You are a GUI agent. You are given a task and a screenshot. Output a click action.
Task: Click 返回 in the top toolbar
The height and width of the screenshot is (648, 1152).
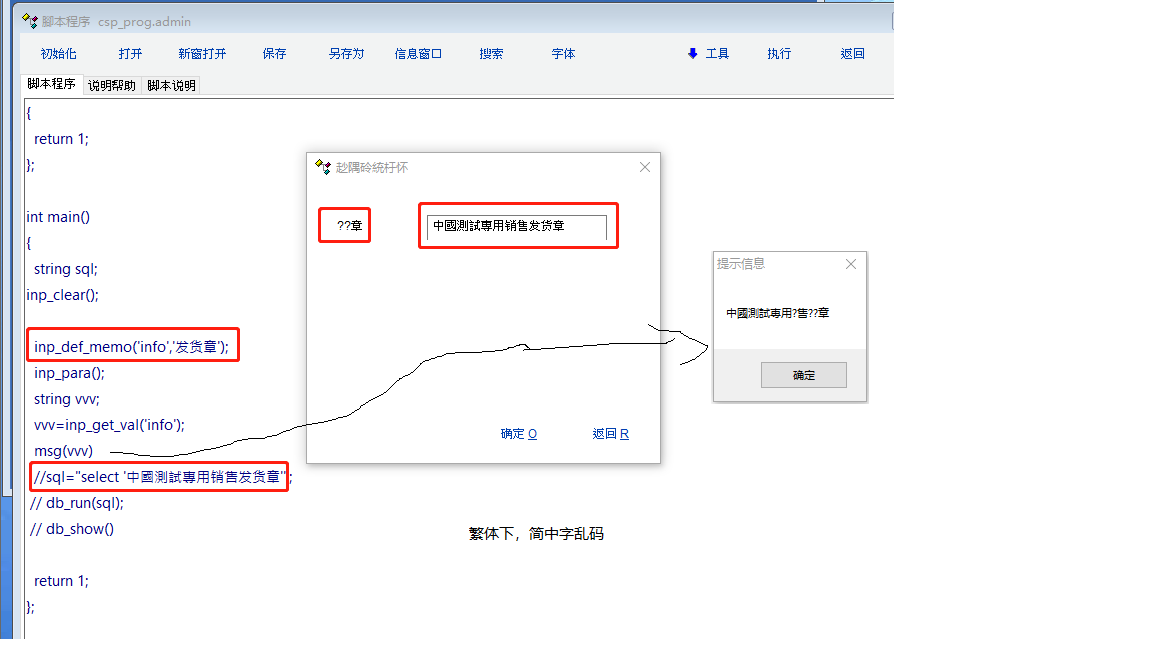pos(852,54)
